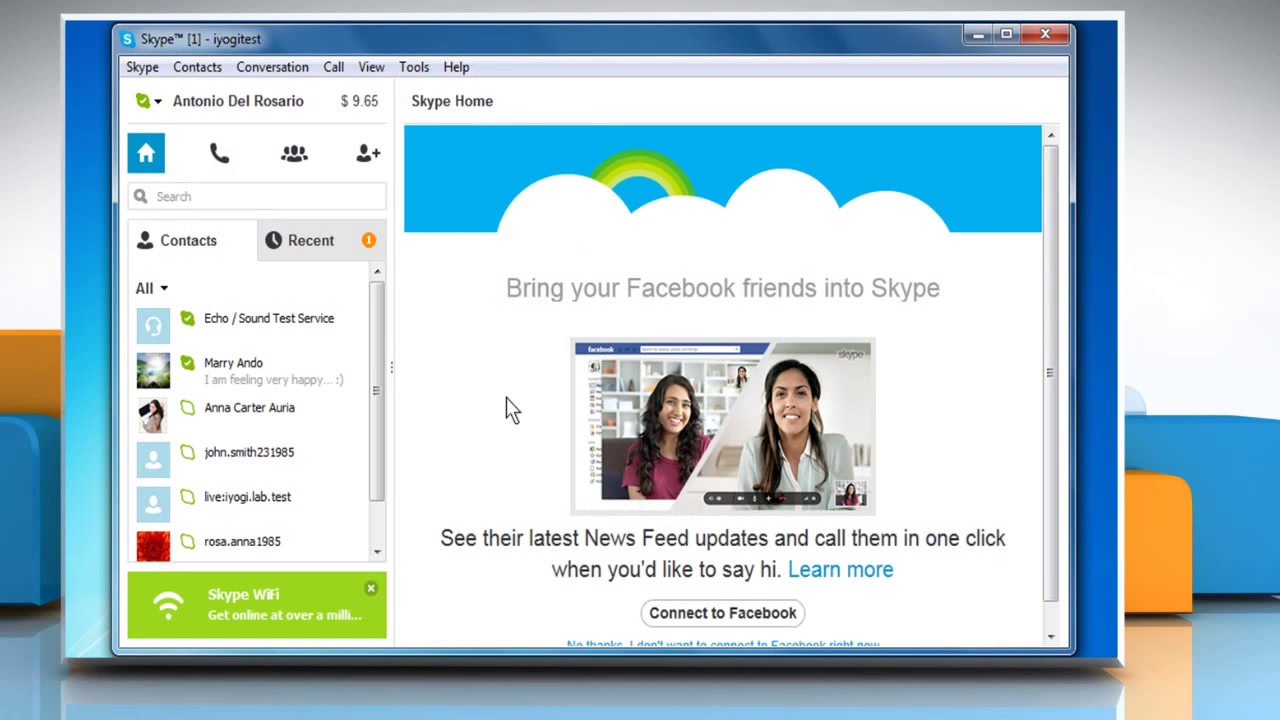Select john.smith231985 contact name
Screen dimensions: 1280x720
point(249,452)
